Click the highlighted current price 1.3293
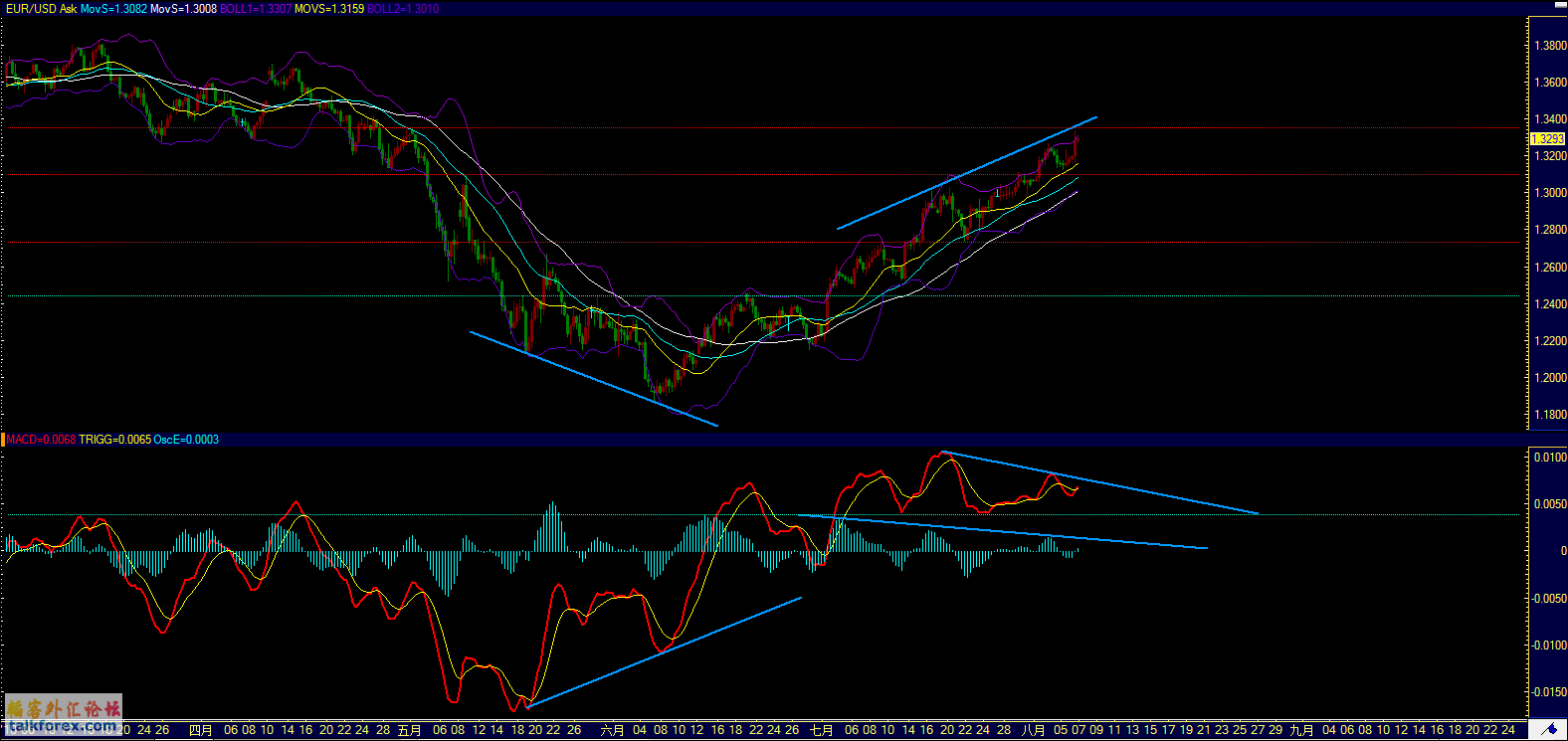The height and width of the screenshot is (741, 1568). (1547, 139)
